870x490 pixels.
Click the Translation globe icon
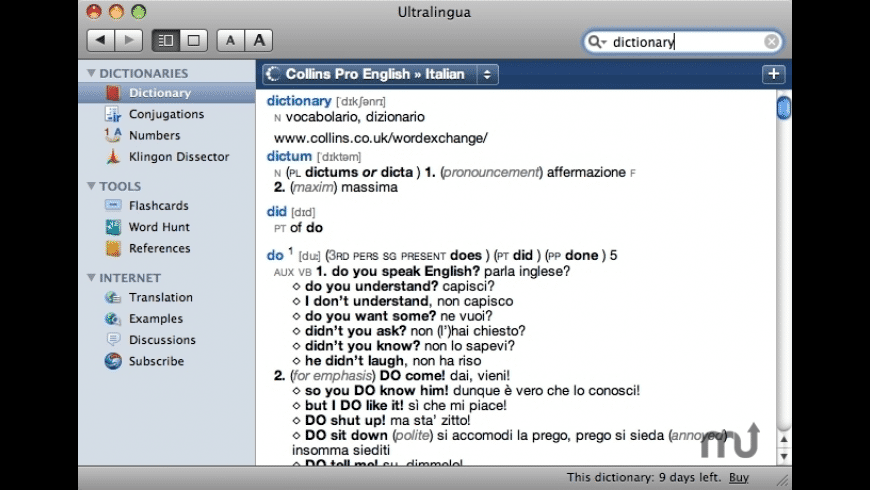[113, 297]
